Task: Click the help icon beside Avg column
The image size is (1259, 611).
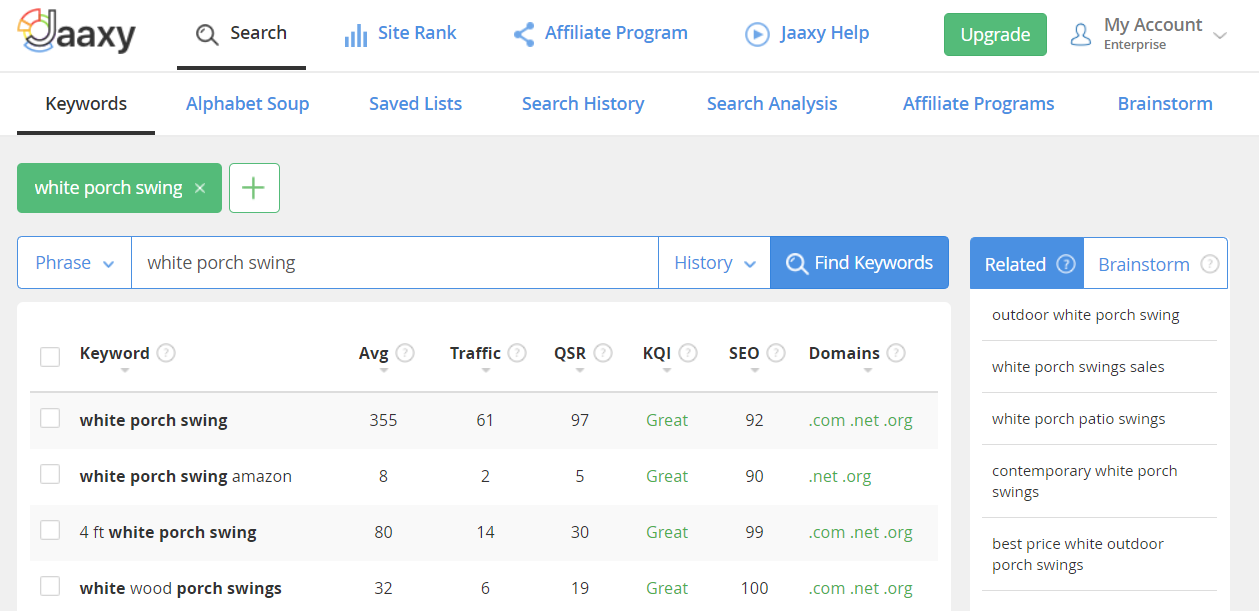Action: click(405, 353)
